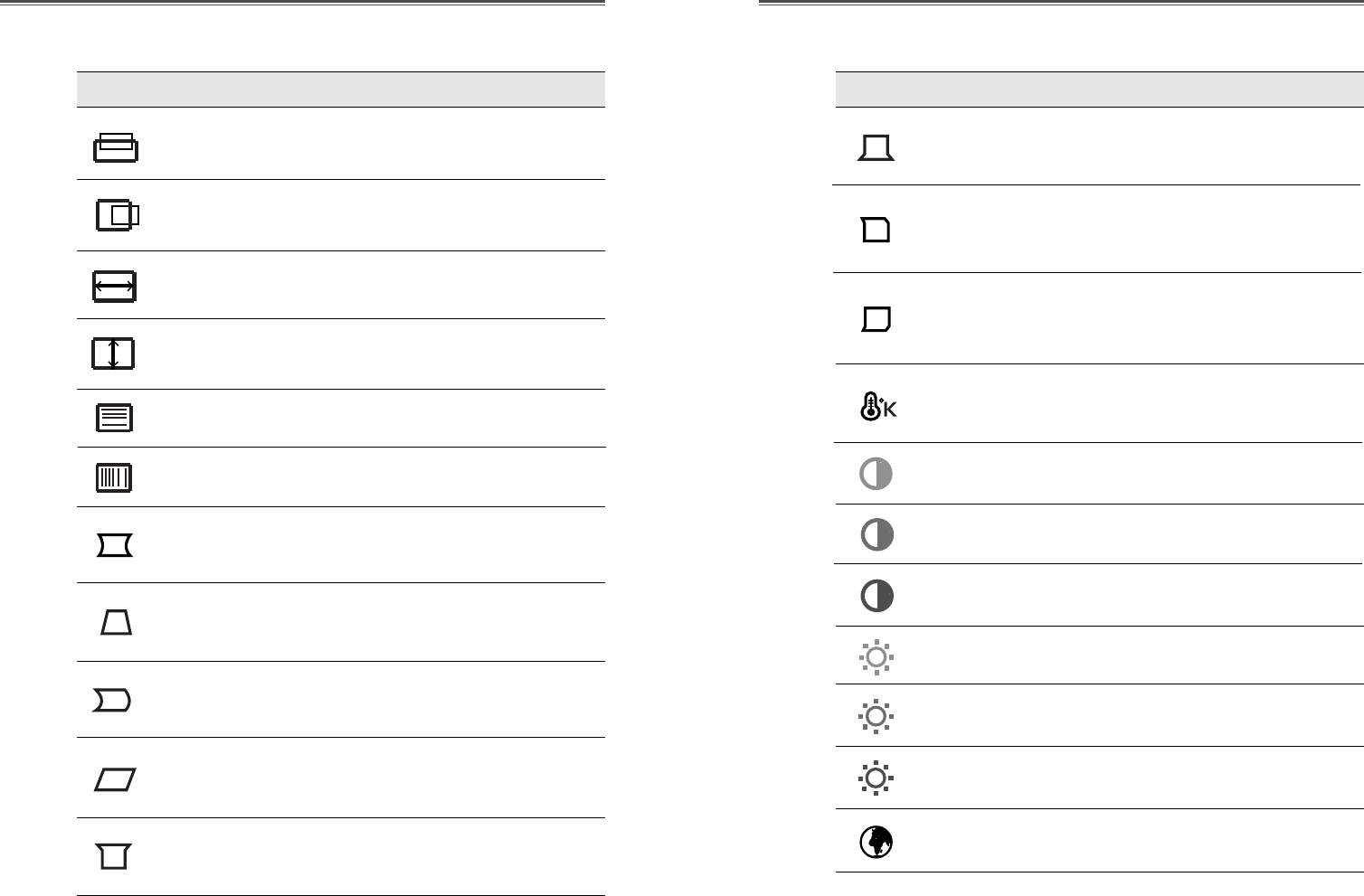The height and width of the screenshot is (896, 1364).
Task: Select the pin balance curved-left icon
Action: pos(112,701)
